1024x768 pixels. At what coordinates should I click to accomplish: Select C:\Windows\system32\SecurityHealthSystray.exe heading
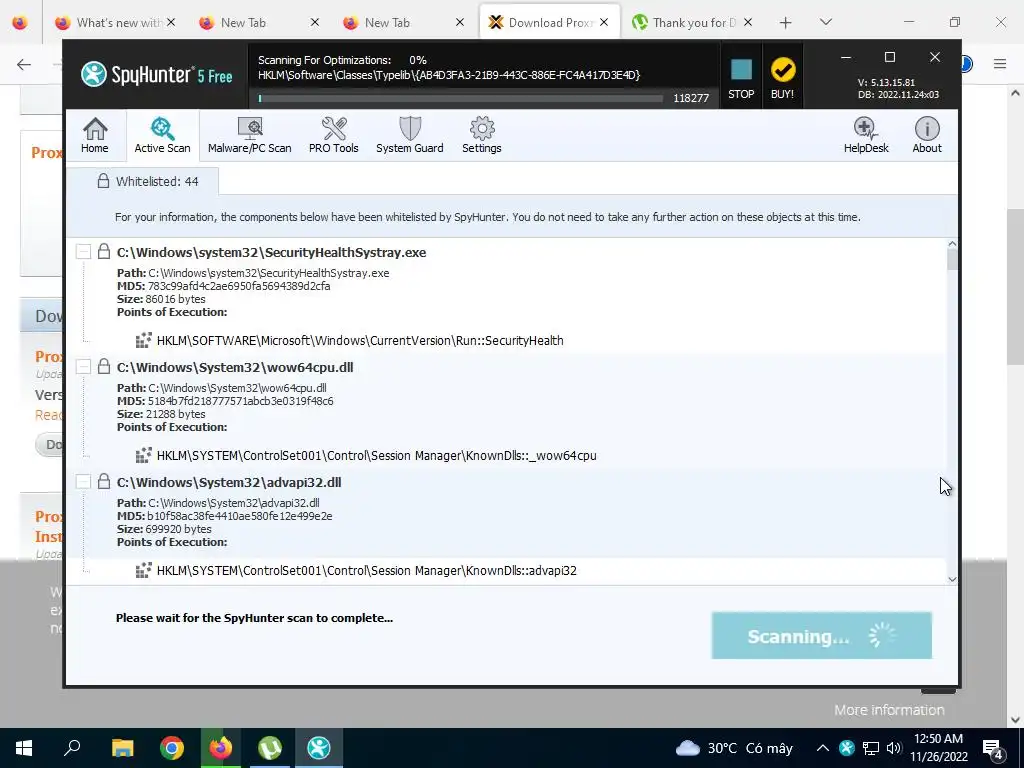coord(271,253)
